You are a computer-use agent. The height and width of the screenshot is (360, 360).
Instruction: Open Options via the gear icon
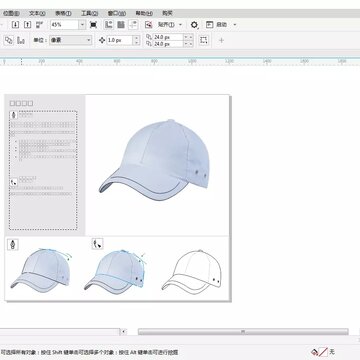[x=194, y=25]
